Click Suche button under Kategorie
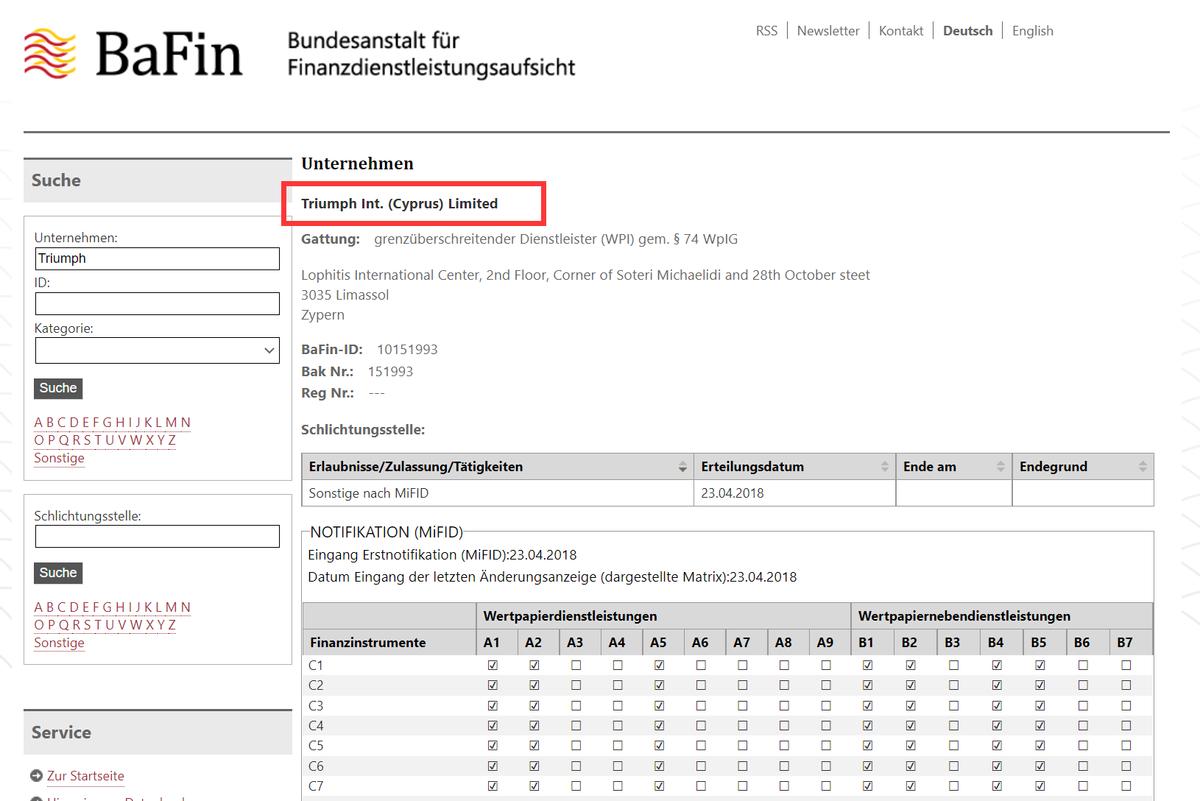The height and width of the screenshot is (801, 1200). (x=58, y=388)
